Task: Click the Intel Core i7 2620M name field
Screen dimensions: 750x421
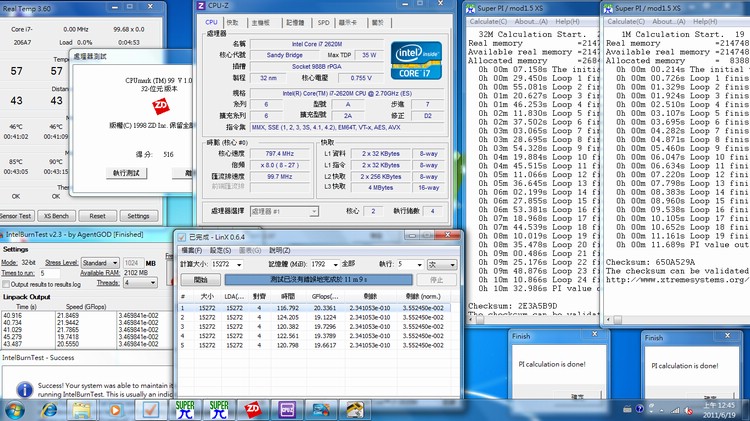Action: (317, 44)
